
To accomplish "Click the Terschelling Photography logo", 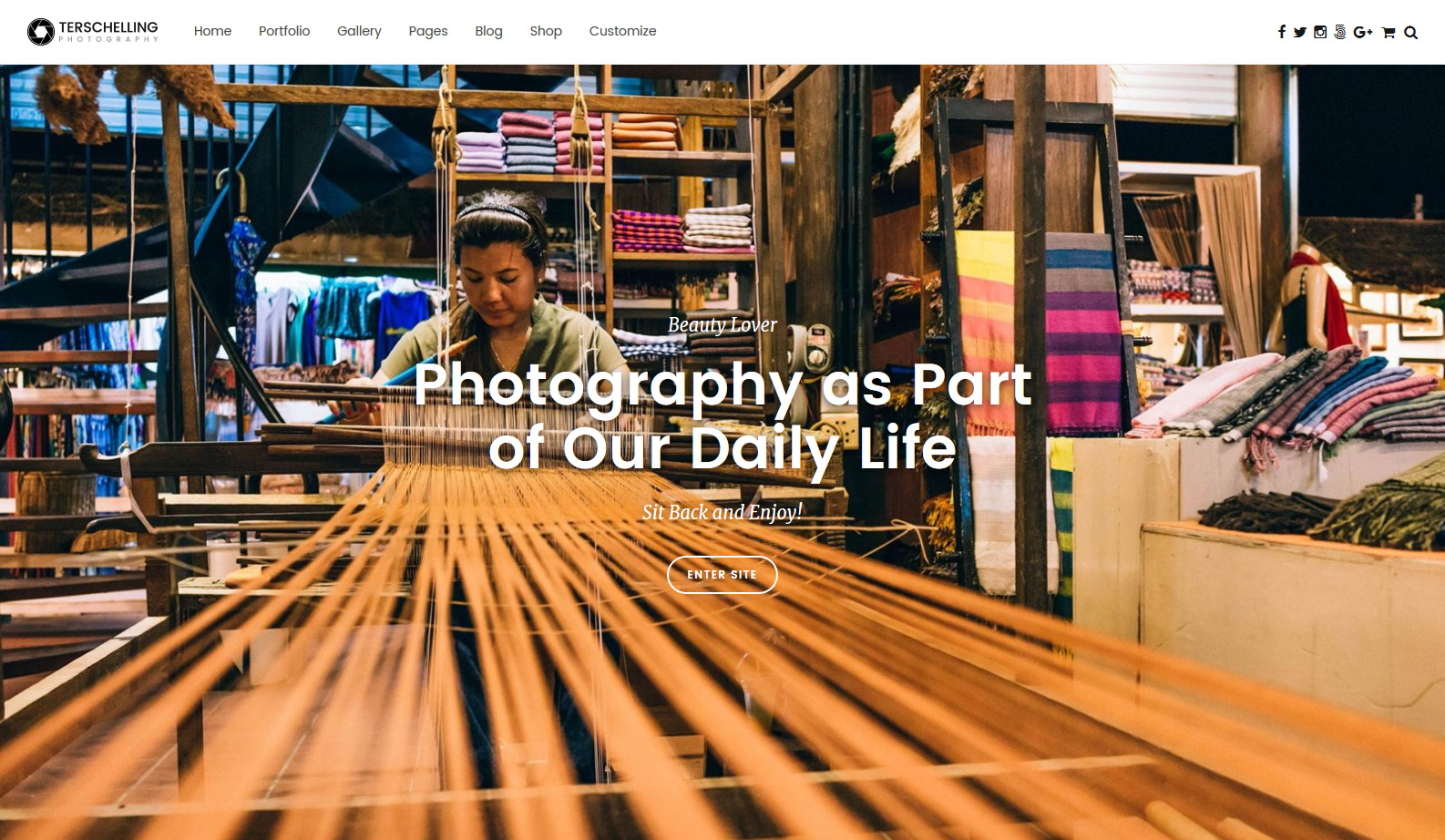I will 93,32.
